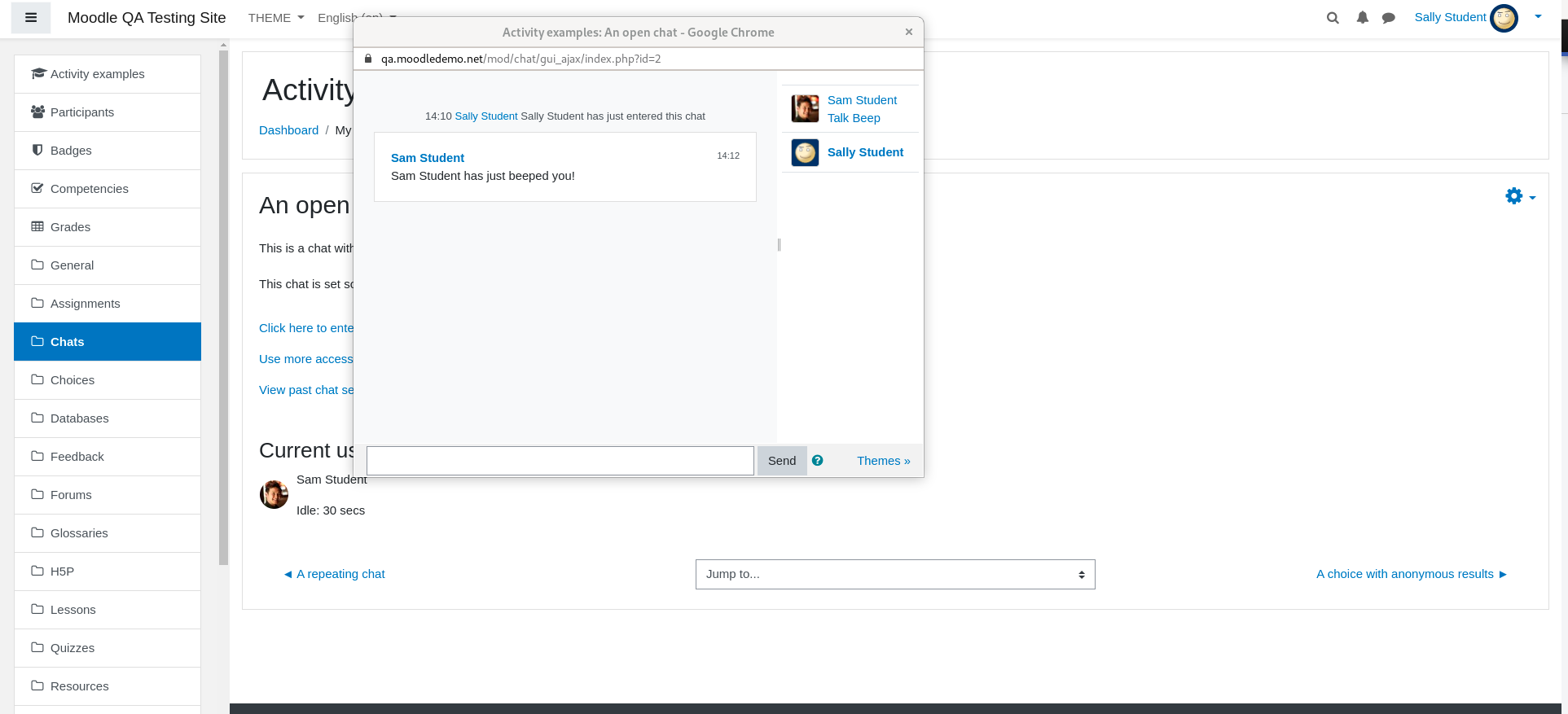Image resolution: width=1568 pixels, height=714 pixels.
Task: Open the actions gear menu
Action: (1520, 196)
